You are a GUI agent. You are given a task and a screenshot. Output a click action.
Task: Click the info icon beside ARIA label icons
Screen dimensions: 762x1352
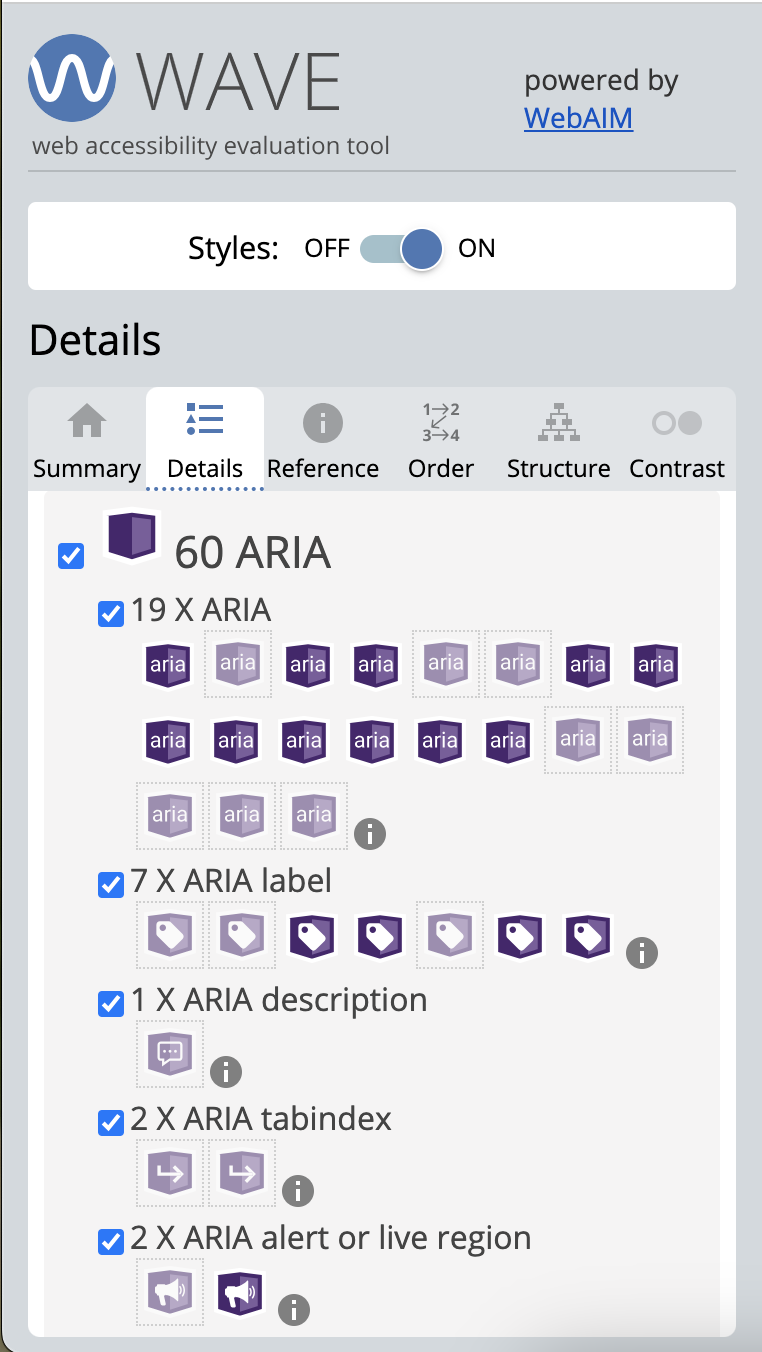coord(642,953)
